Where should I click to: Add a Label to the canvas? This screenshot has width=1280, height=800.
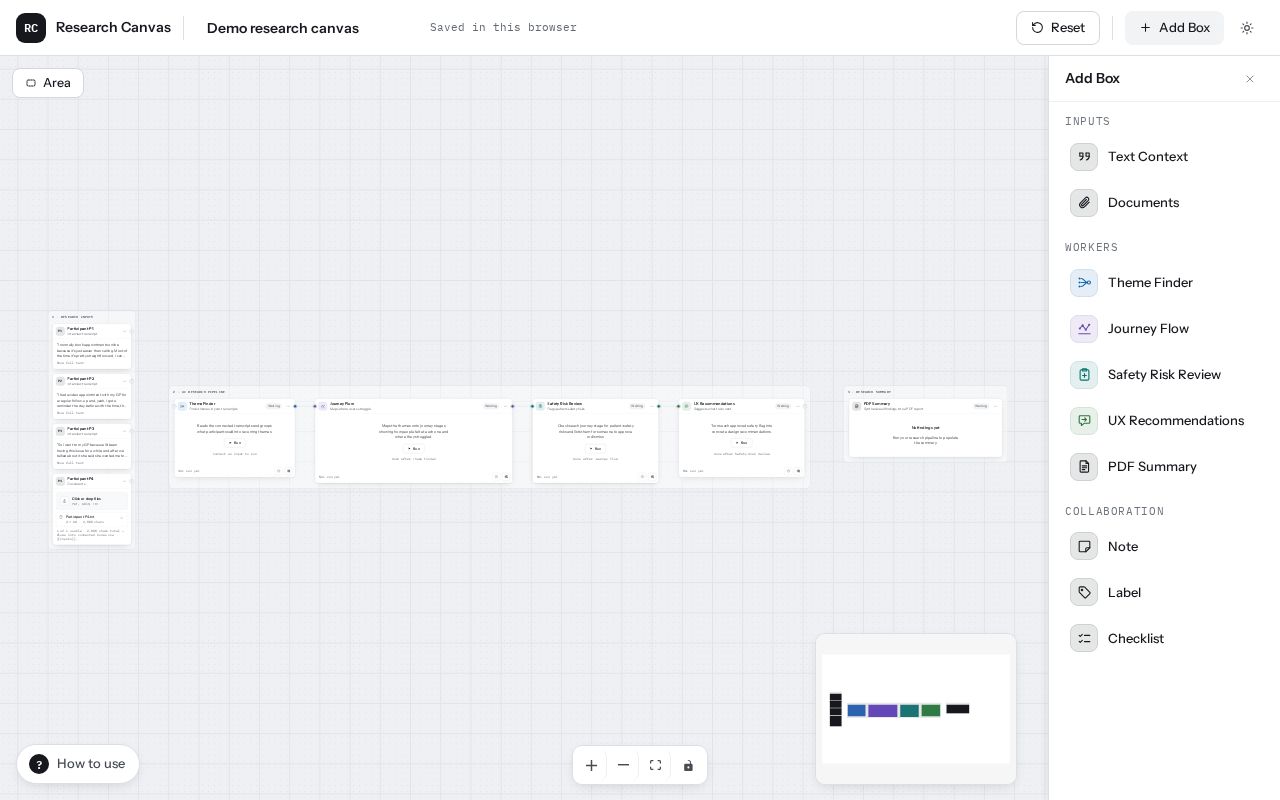[1164, 593]
